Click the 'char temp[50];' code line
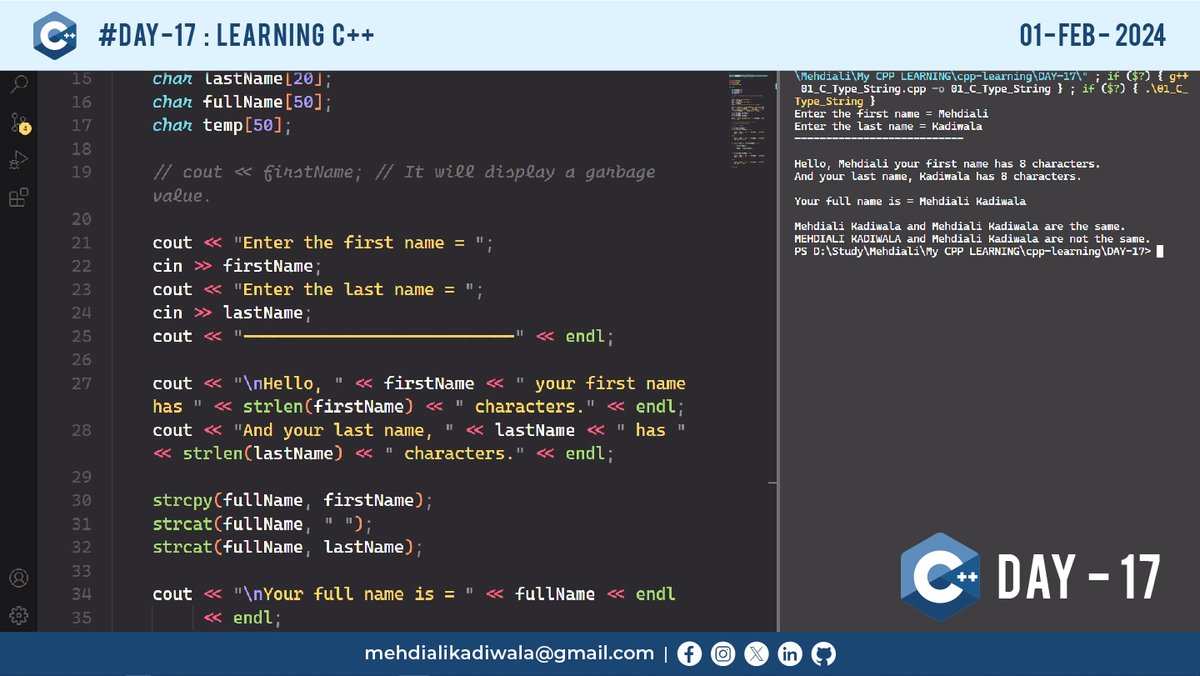Image resolution: width=1200 pixels, height=676 pixels. (222, 125)
